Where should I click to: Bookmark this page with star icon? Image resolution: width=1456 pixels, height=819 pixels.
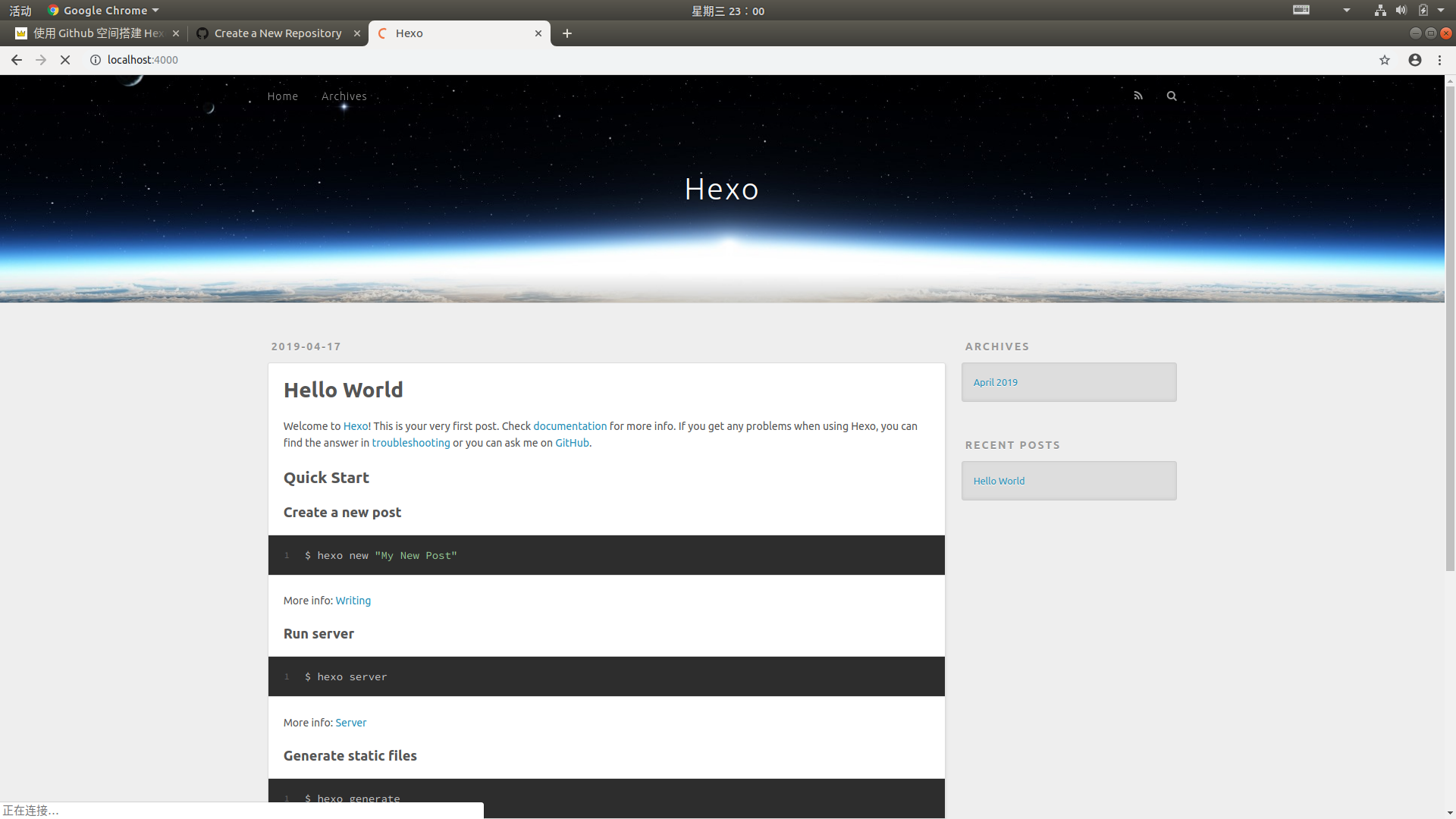(1385, 60)
